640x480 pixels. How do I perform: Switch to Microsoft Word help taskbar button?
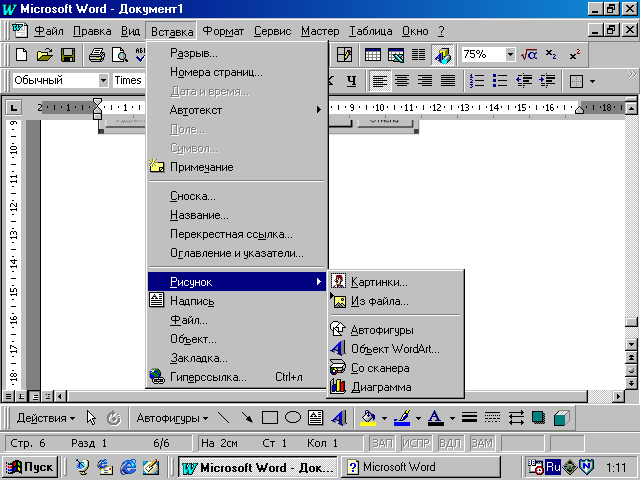(420, 467)
